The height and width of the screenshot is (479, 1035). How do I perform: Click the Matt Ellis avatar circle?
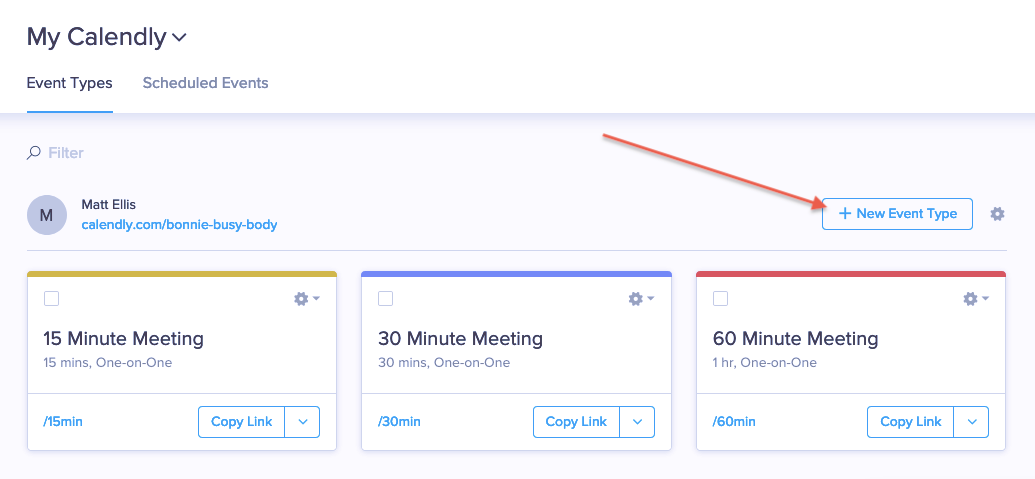[47, 215]
